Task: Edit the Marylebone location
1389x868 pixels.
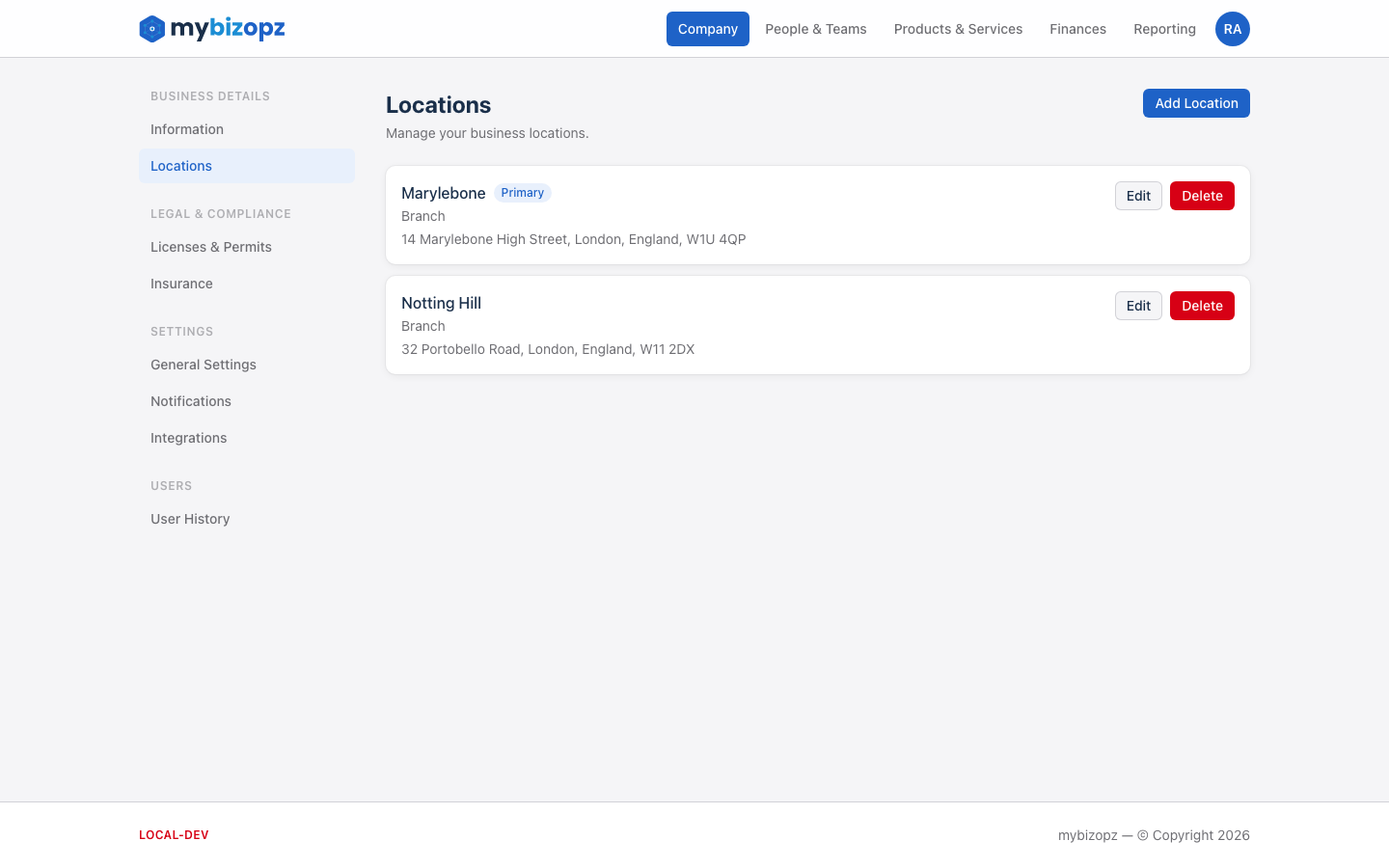Action: coord(1138,196)
